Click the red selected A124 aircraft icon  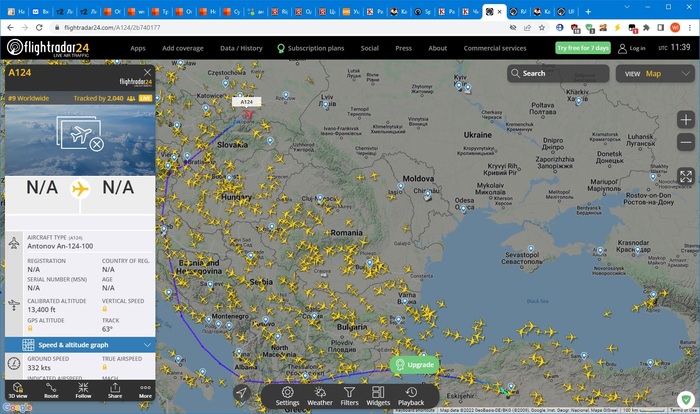[248, 115]
